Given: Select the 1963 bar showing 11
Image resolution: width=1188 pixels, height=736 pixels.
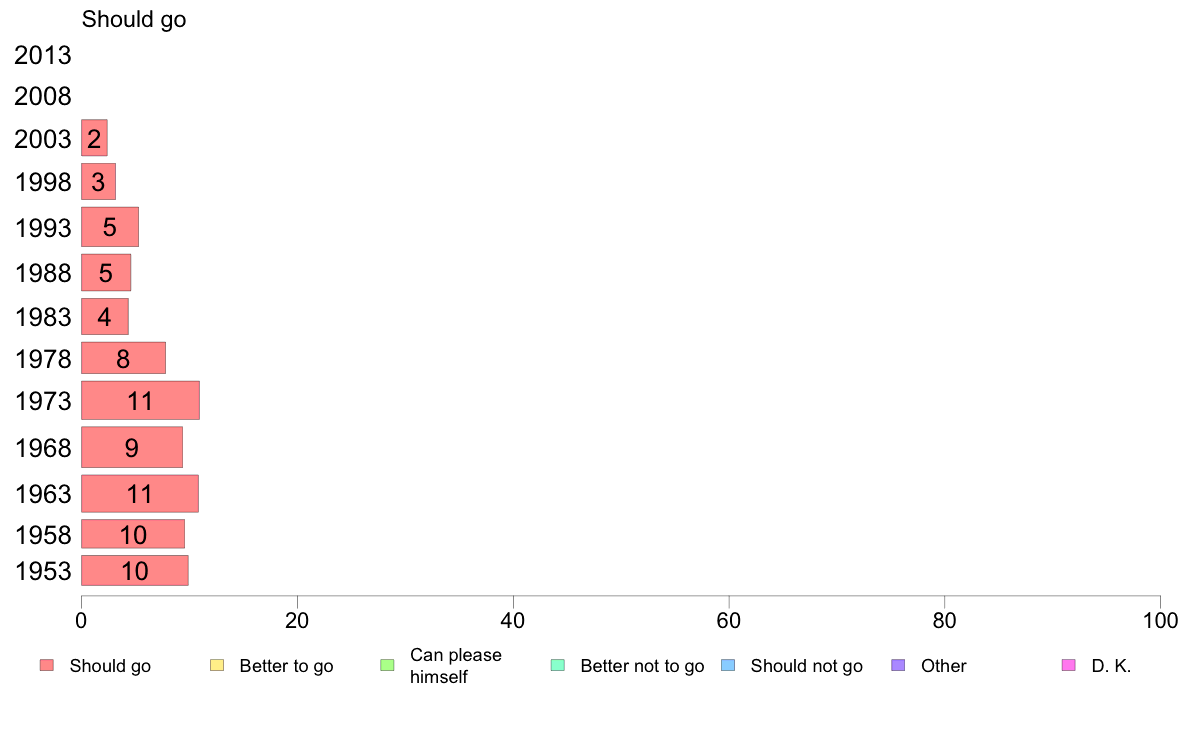Looking at the screenshot, I should pos(139,493).
